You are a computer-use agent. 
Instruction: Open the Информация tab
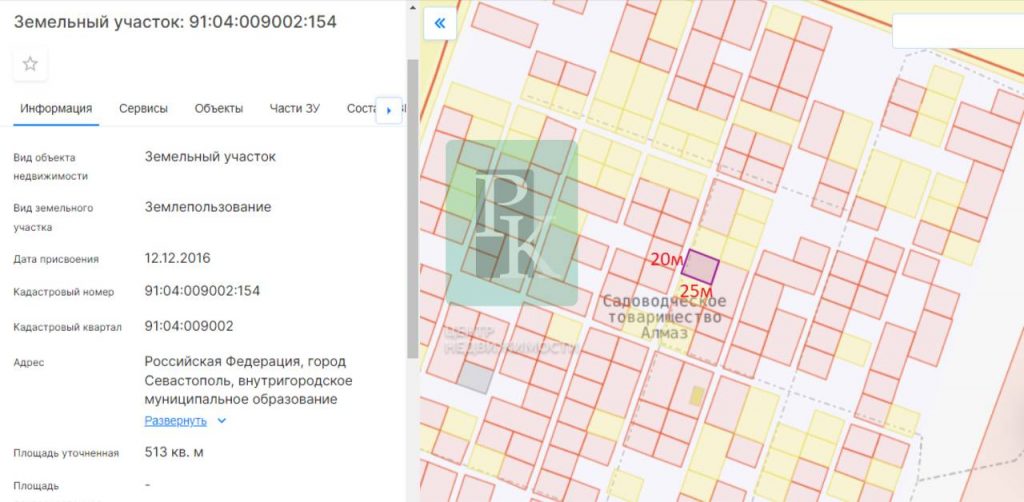point(56,109)
